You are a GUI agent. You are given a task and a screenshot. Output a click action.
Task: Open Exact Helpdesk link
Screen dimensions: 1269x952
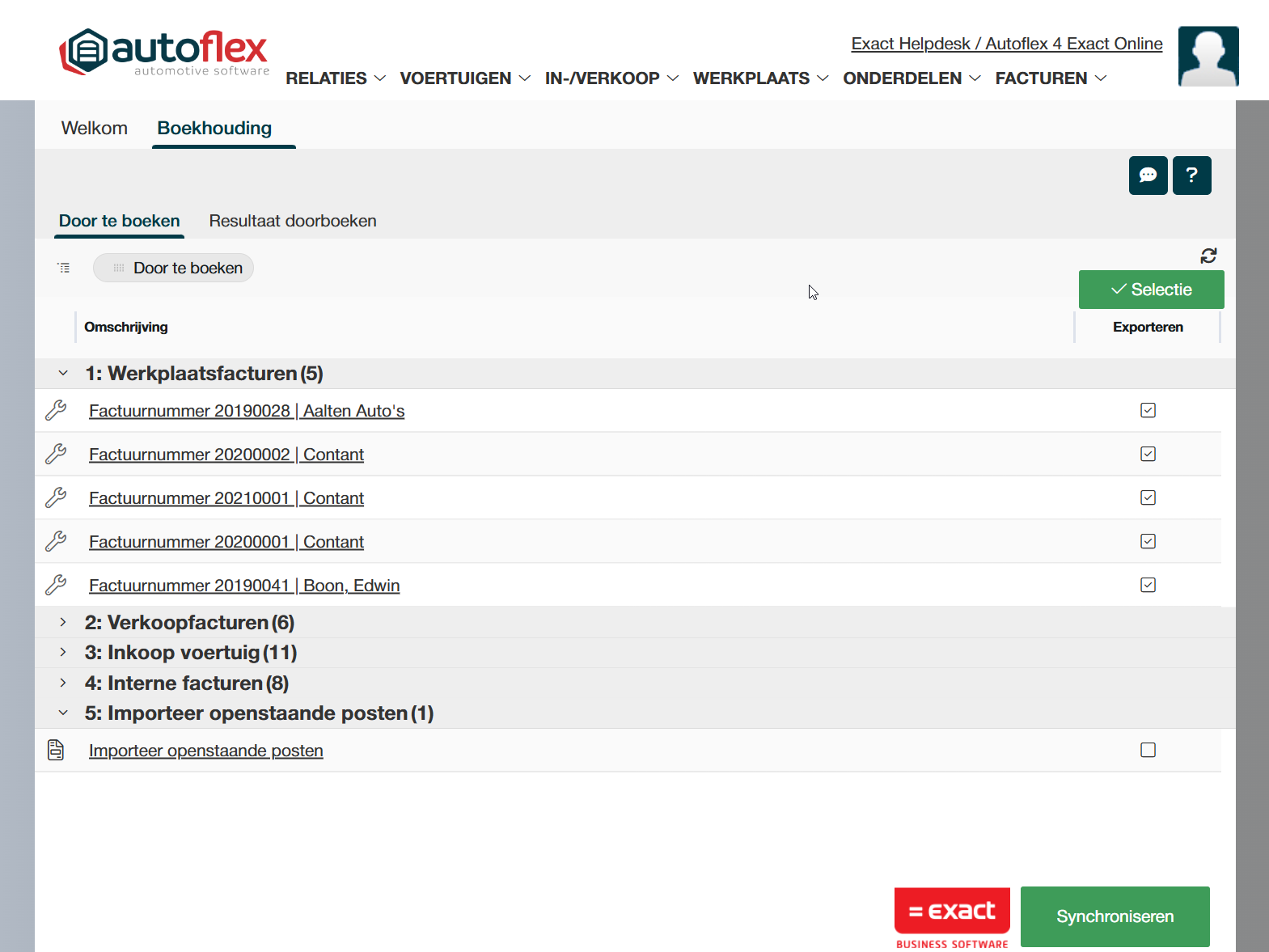pyautogui.click(x=1006, y=44)
